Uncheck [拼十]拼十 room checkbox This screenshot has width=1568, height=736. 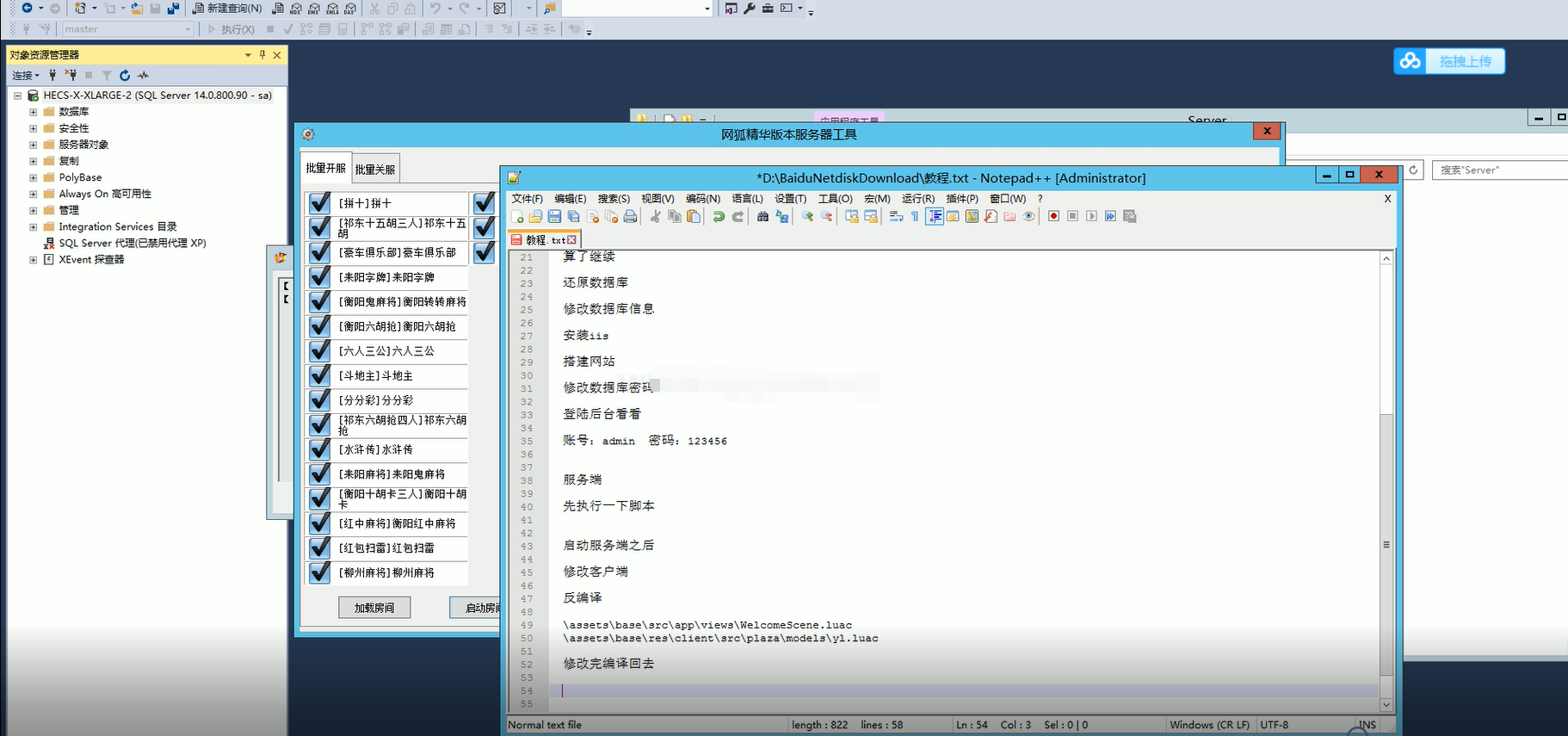319,202
